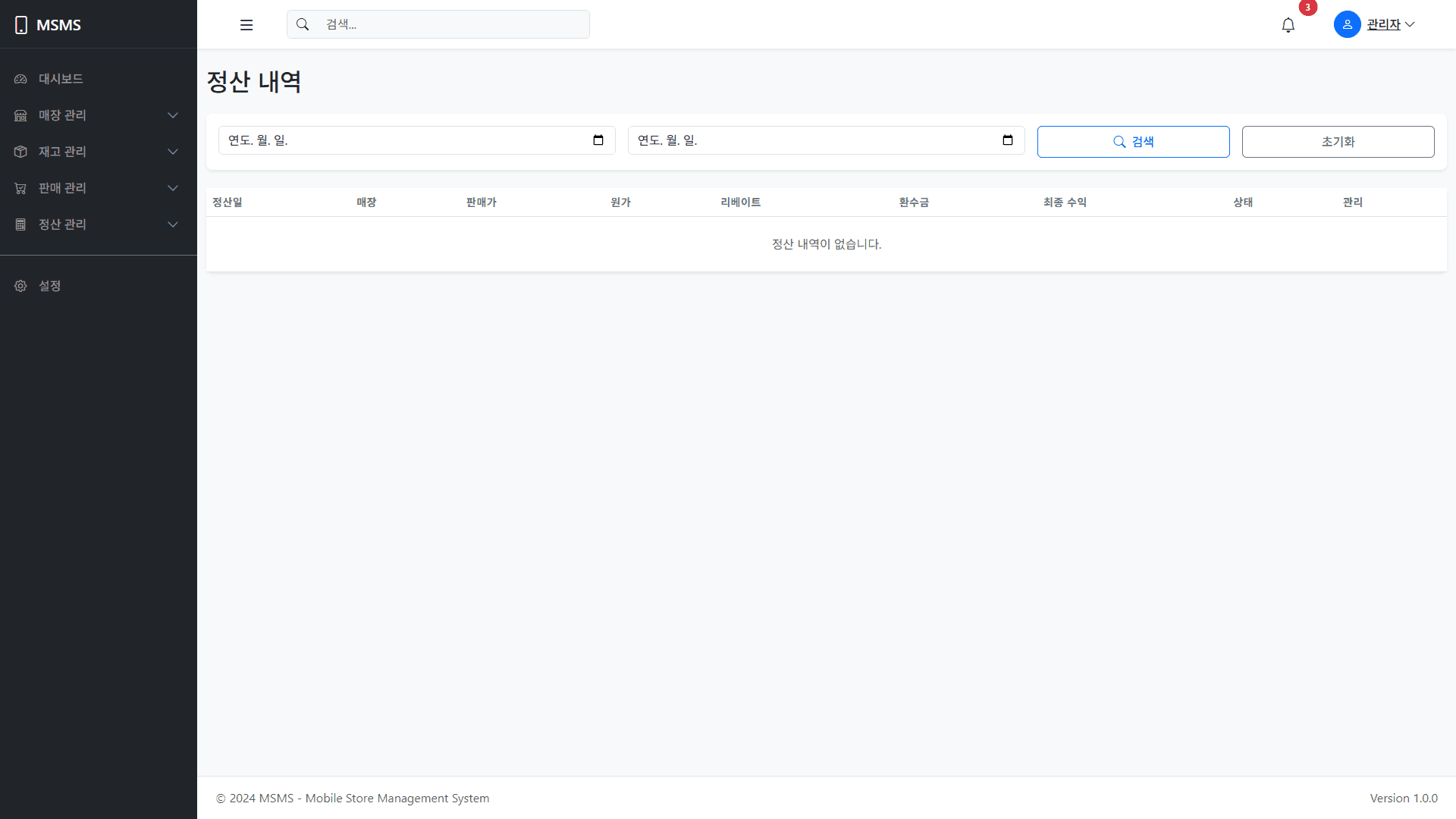
Task: Expand the 정산 관리 submenu chevron
Action: (x=173, y=224)
